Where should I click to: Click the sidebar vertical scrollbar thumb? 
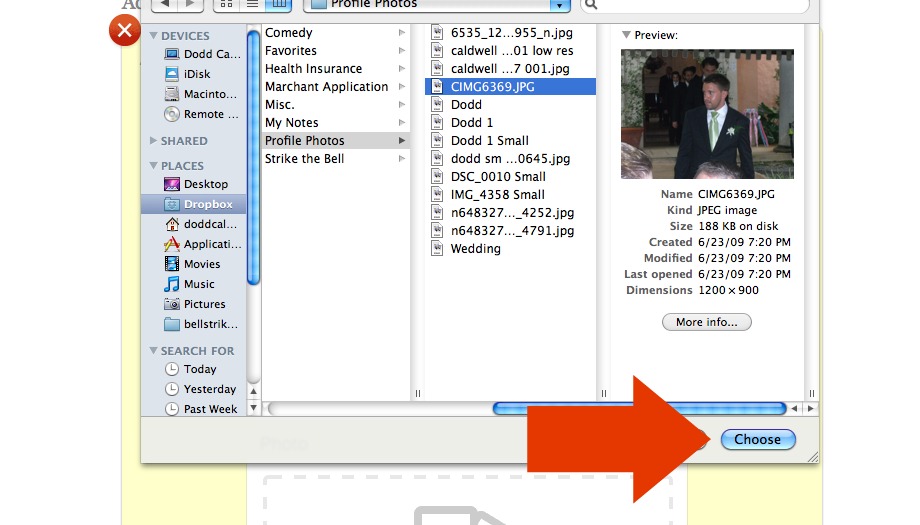(x=253, y=157)
